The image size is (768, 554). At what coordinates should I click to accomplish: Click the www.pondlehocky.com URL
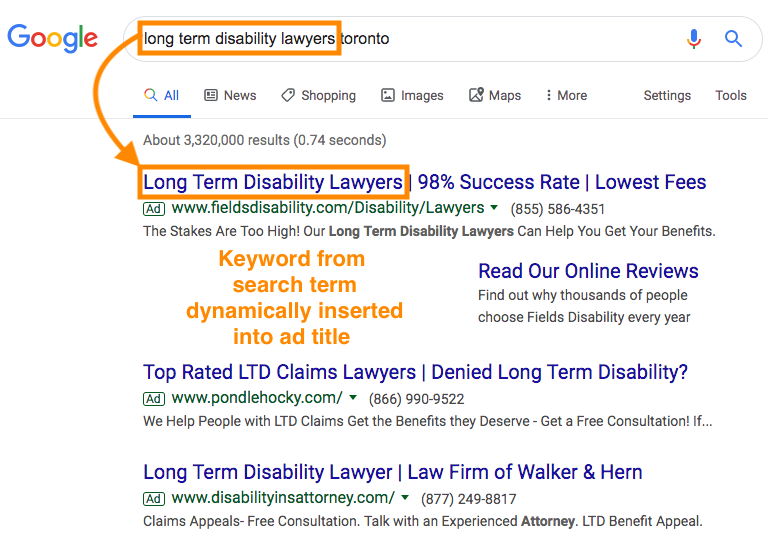coord(257,398)
